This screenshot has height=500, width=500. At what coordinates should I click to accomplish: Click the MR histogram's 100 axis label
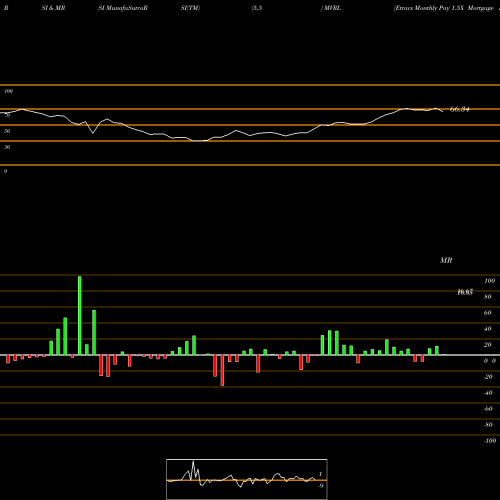pyautogui.click(x=490, y=281)
